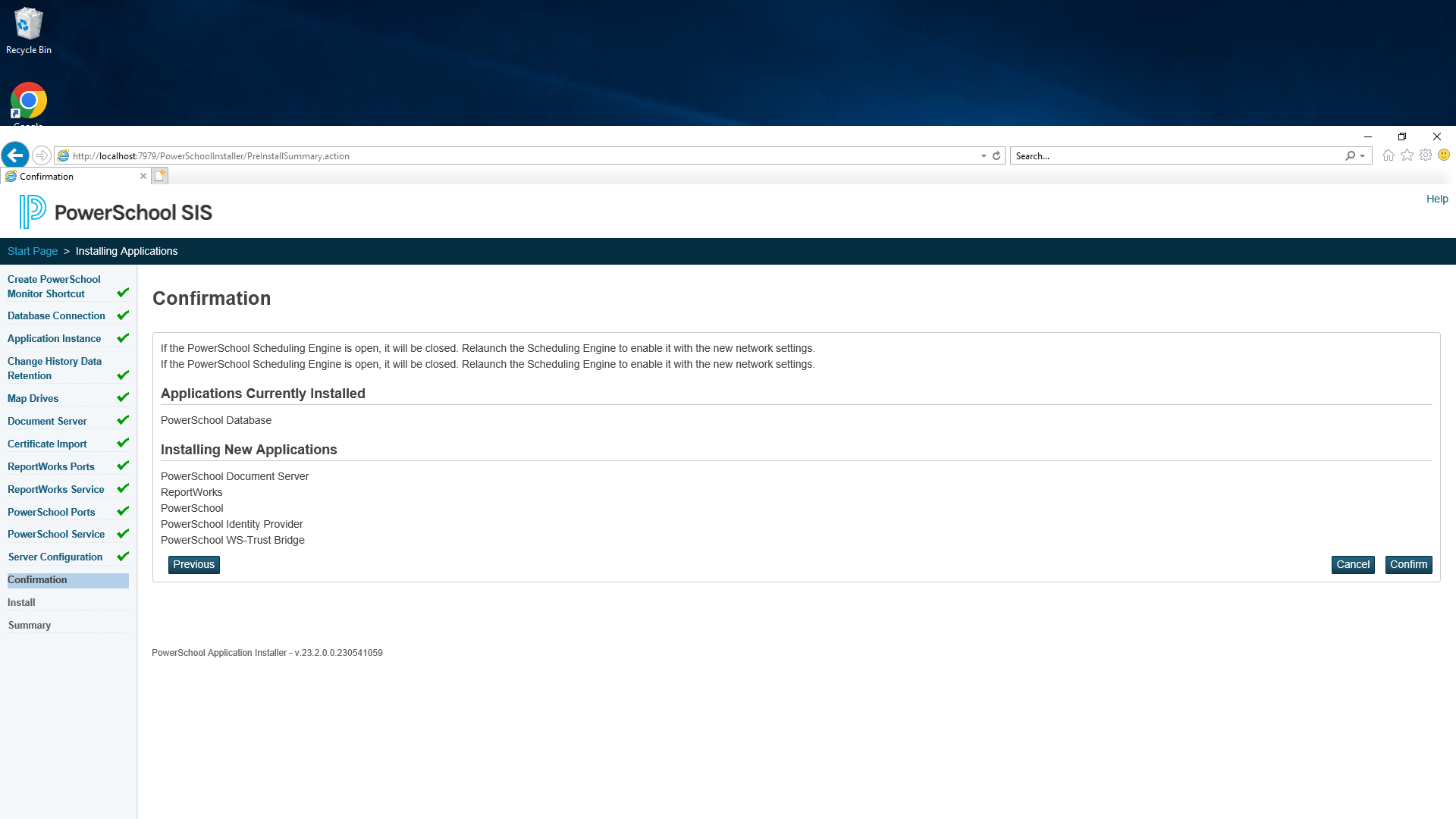Click the browser Forward arrow button
Screen dimensions: 1456x819
[42, 155]
